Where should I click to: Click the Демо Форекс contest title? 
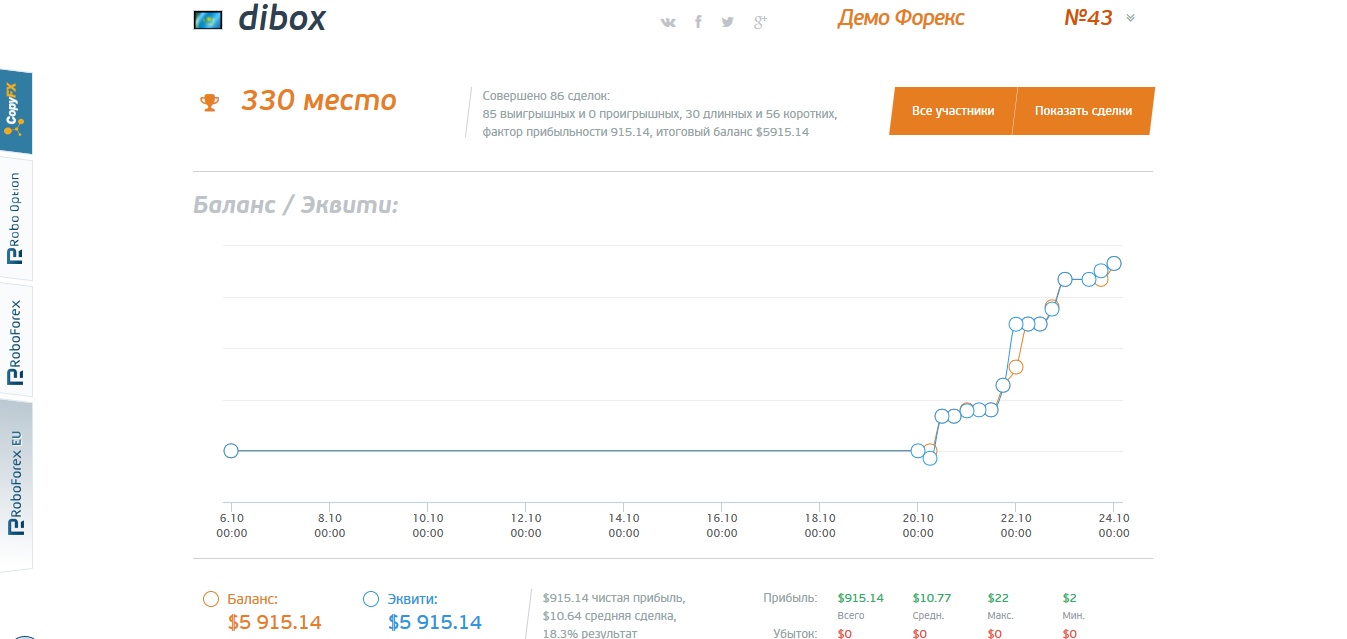point(901,18)
